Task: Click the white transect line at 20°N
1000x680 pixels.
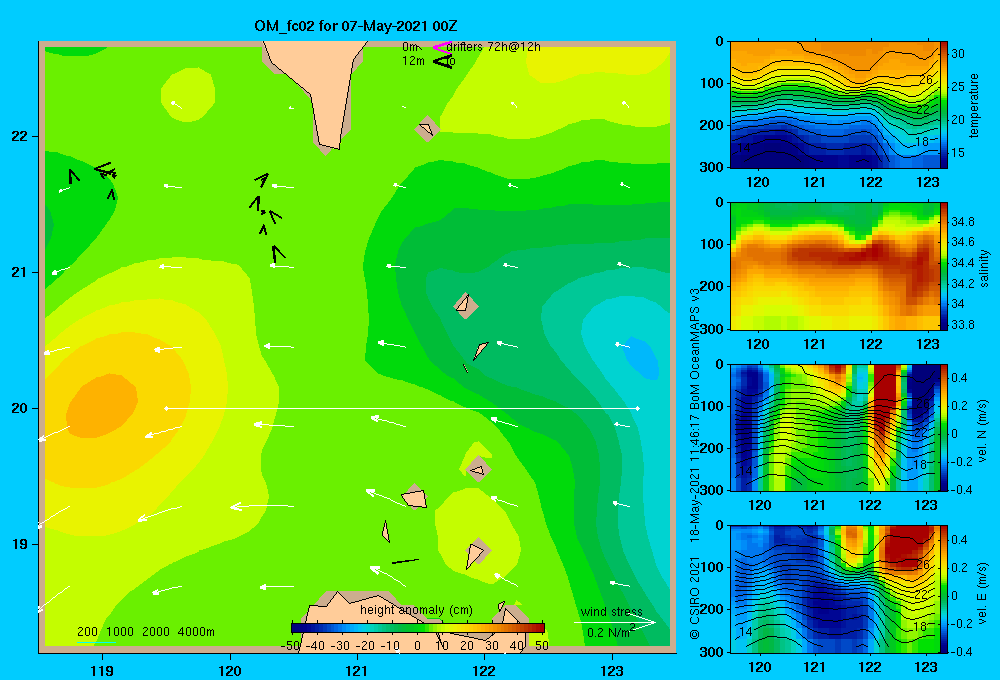Action: pyautogui.click(x=402, y=408)
